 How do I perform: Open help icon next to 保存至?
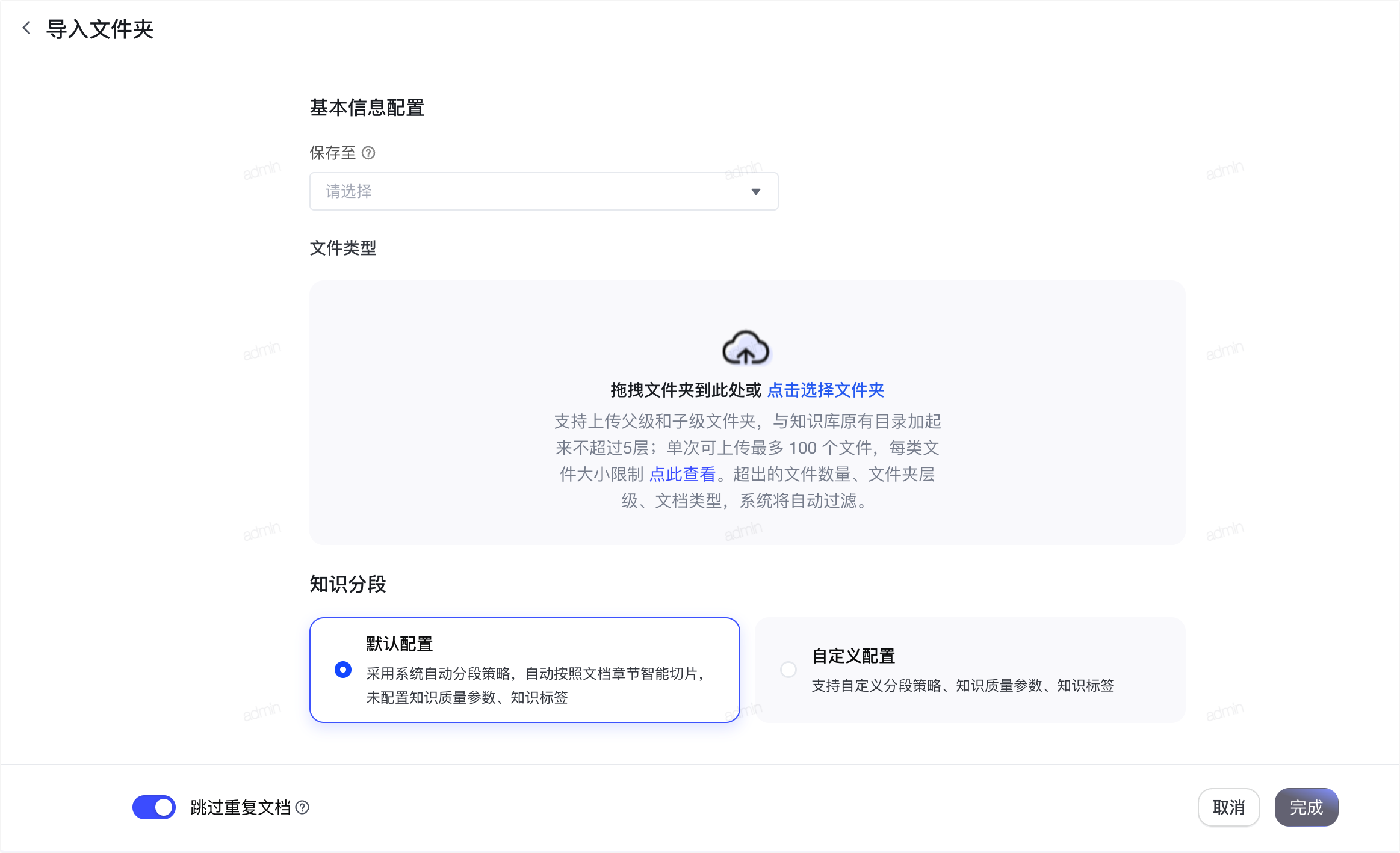368,153
